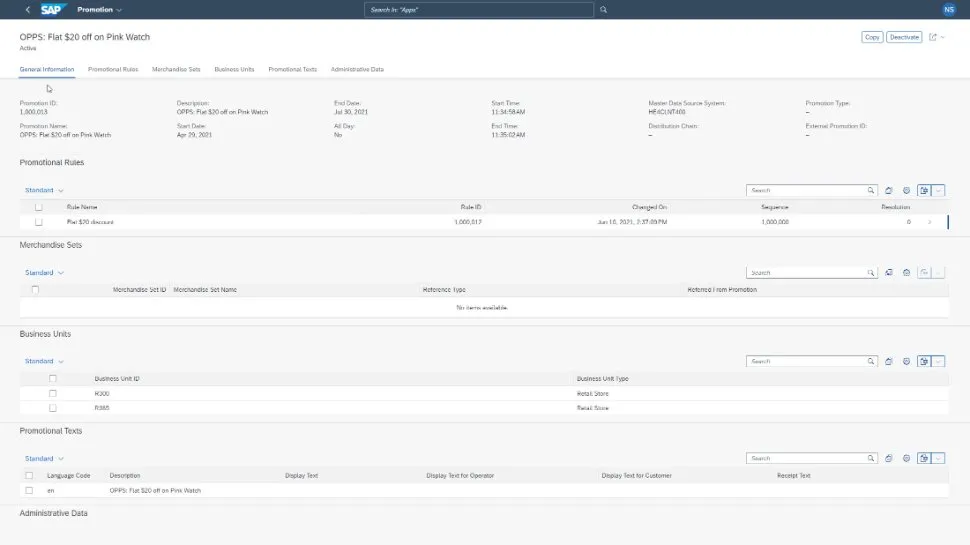
Task: Open table settings gear in Promotional Texts
Action: coord(906,458)
